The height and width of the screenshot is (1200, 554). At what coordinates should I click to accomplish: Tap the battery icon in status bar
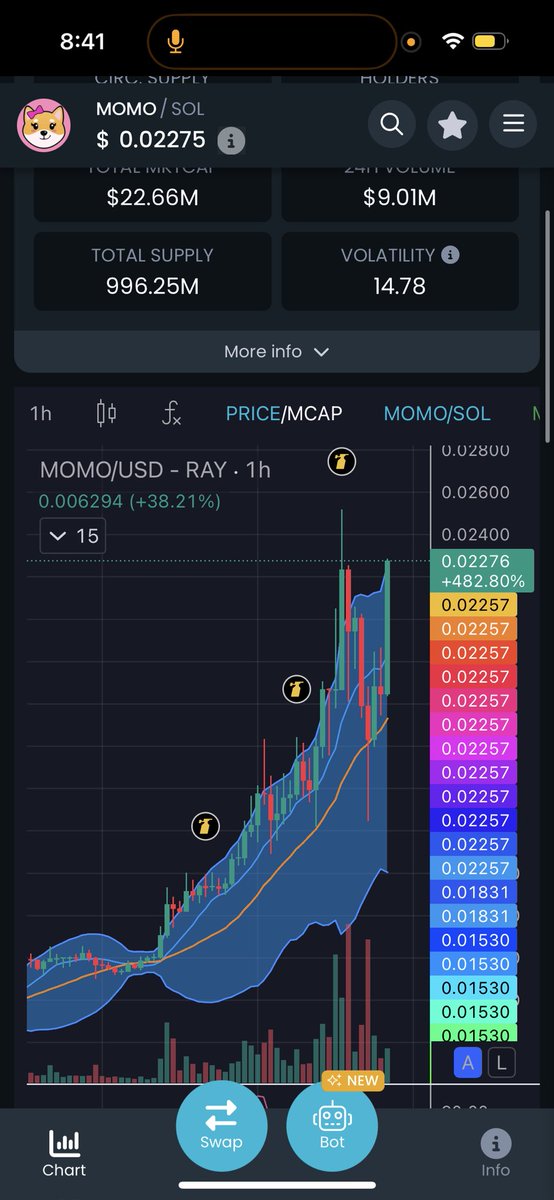click(x=489, y=42)
